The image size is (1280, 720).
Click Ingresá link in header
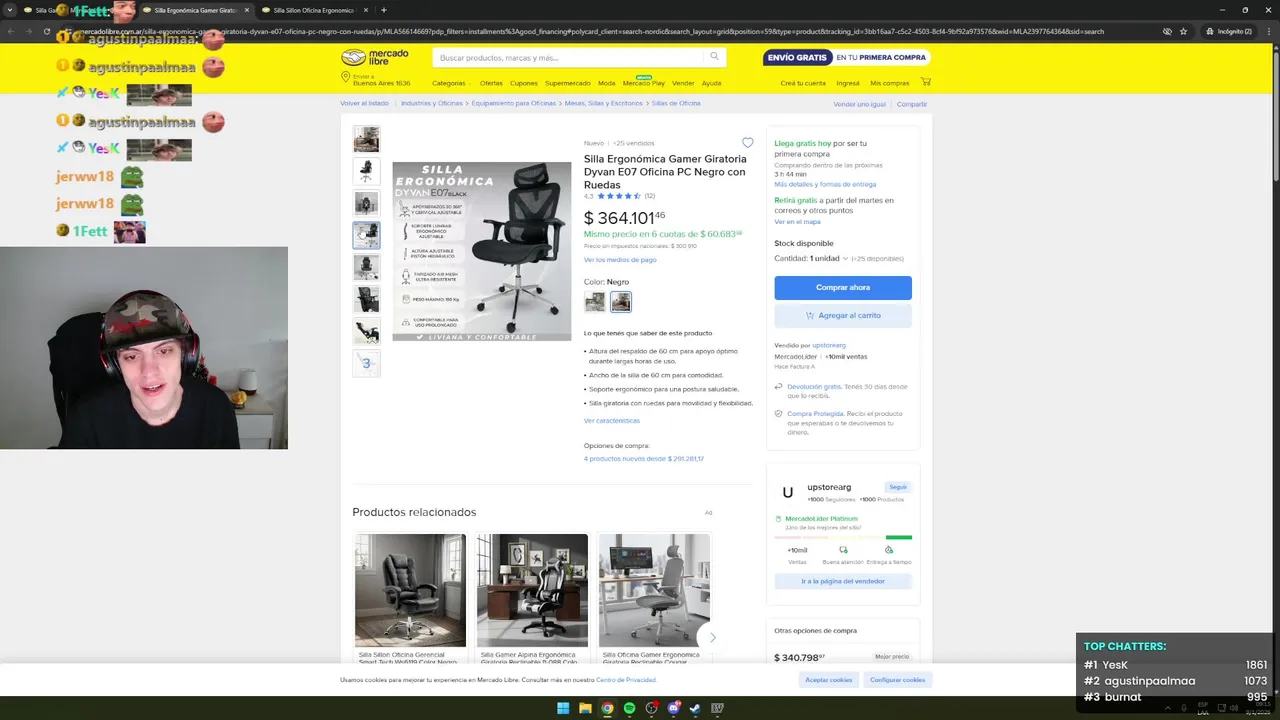pyautogui.click(x=848, y=83)
